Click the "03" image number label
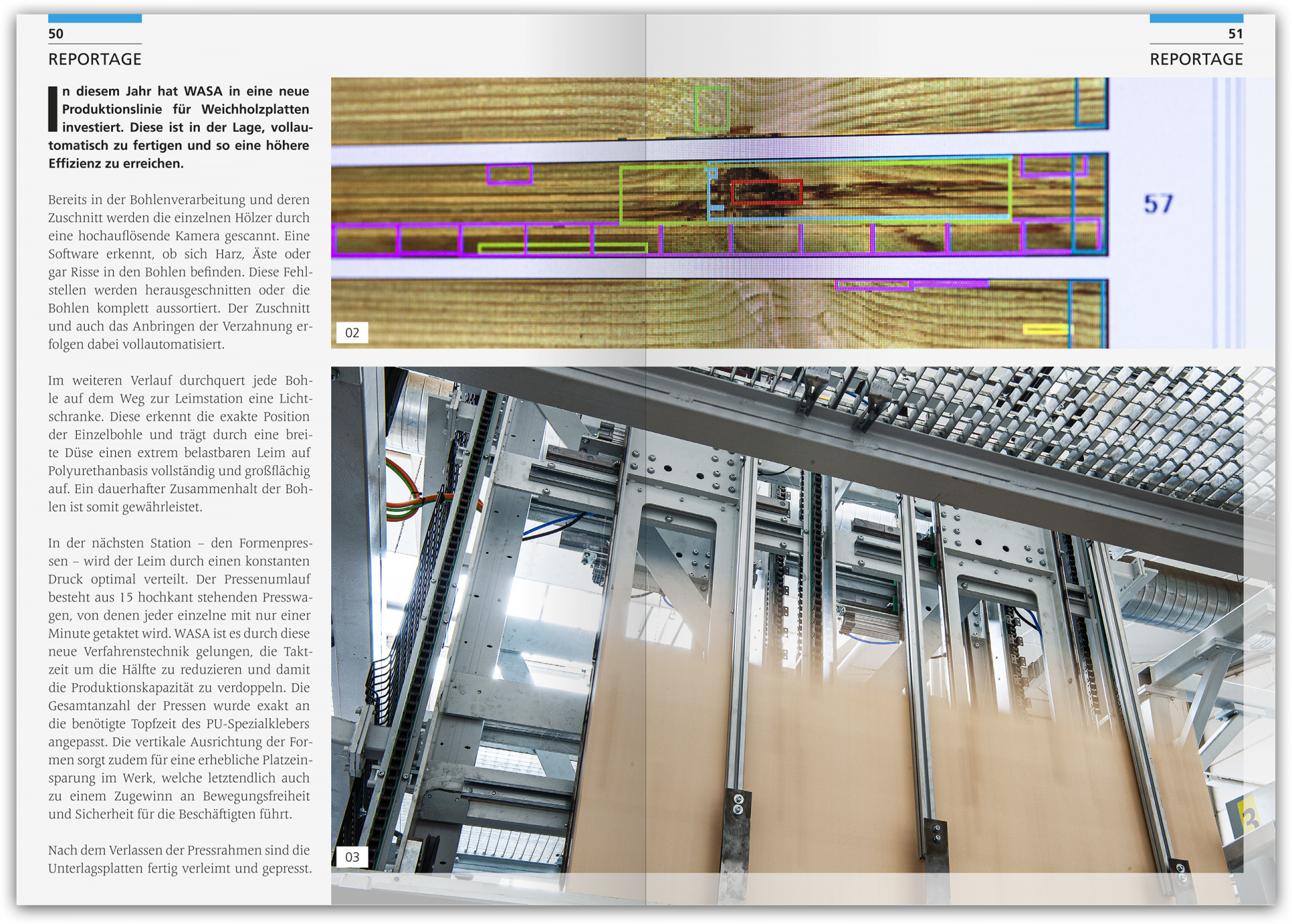 (352, 857)
